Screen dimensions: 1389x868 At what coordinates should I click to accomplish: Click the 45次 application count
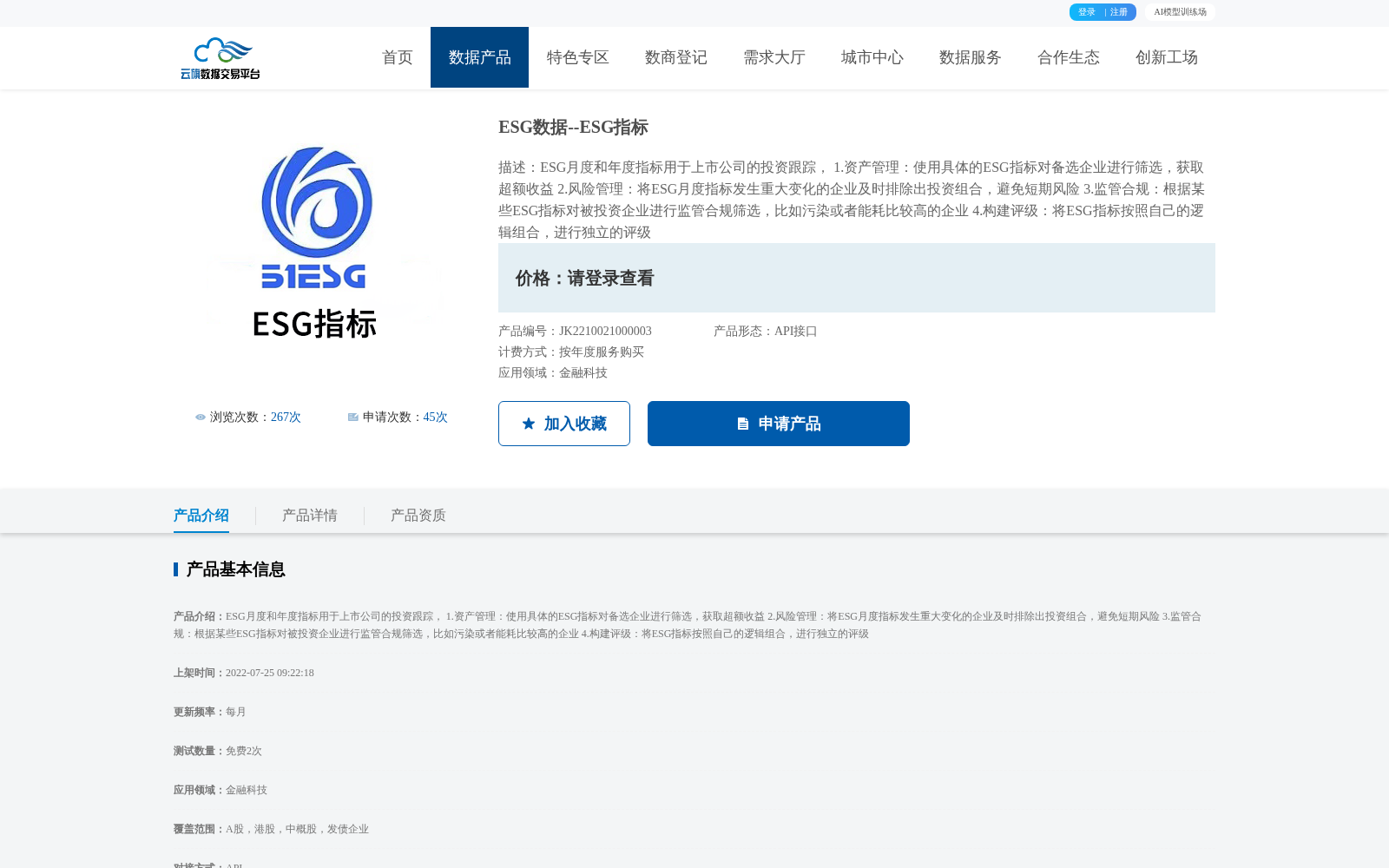[x=435, y=418]
